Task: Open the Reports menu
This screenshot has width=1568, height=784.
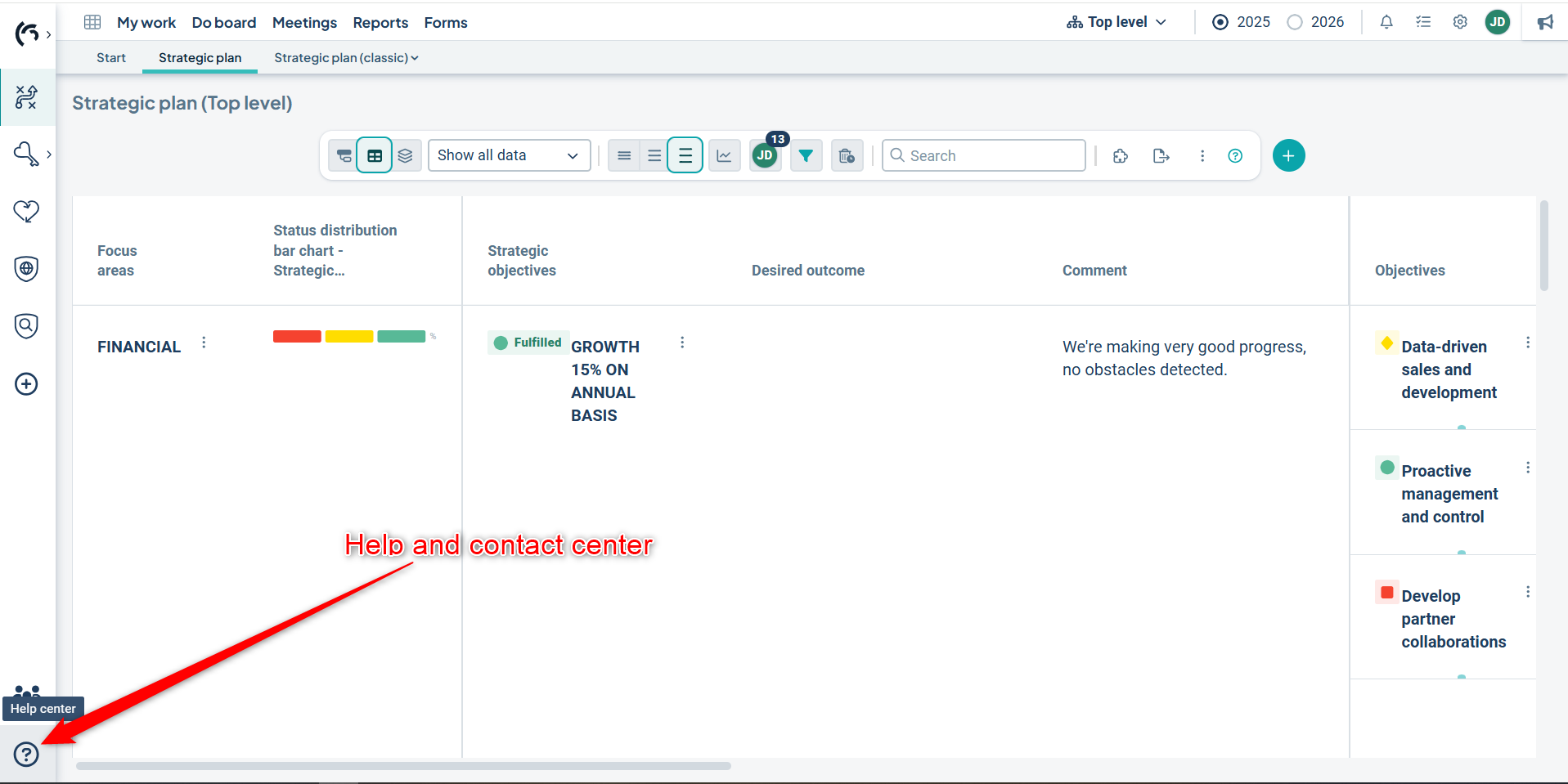Action: pyautogui.click(x=380, y=23)
